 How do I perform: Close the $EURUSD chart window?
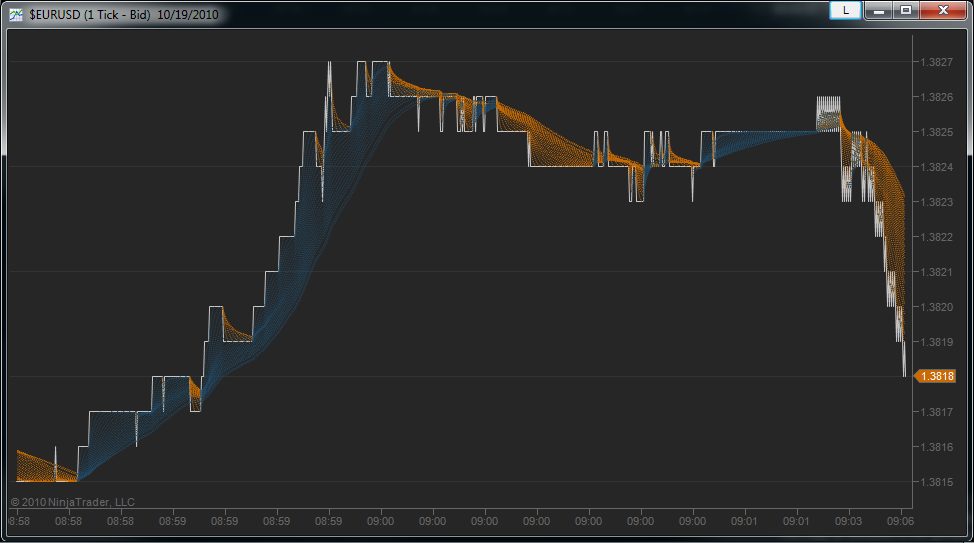point(943,10)
